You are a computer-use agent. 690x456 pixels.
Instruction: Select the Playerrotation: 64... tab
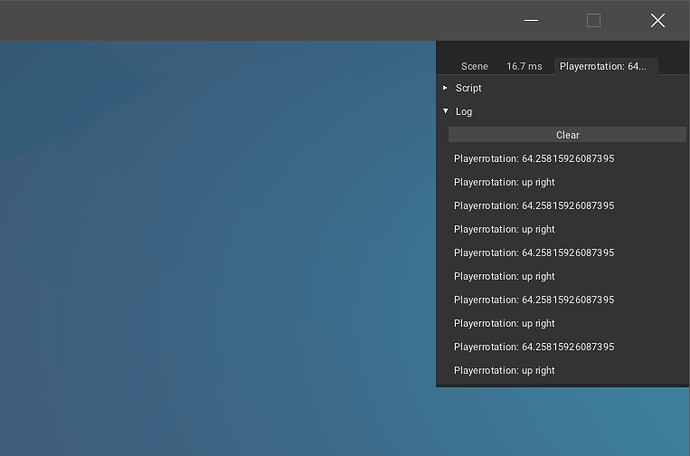[x=606, y=66]
